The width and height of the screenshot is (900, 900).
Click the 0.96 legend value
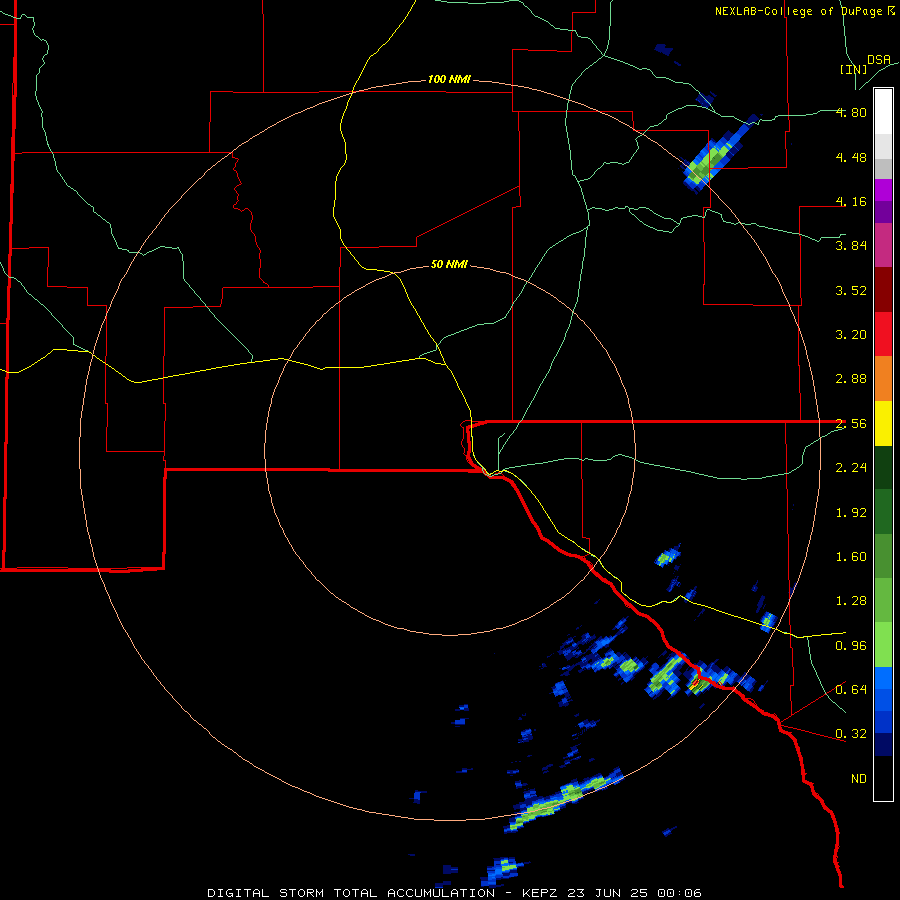click(x=851, y=646)
